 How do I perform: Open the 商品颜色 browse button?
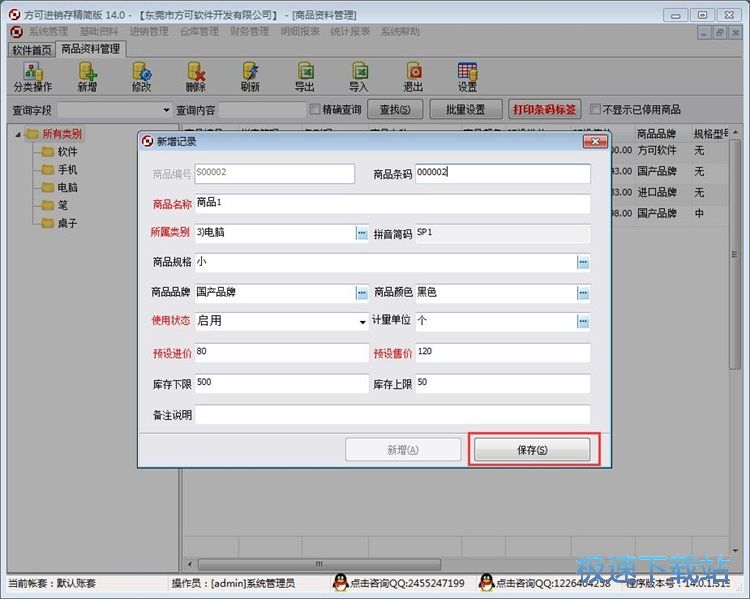point(583,293)
